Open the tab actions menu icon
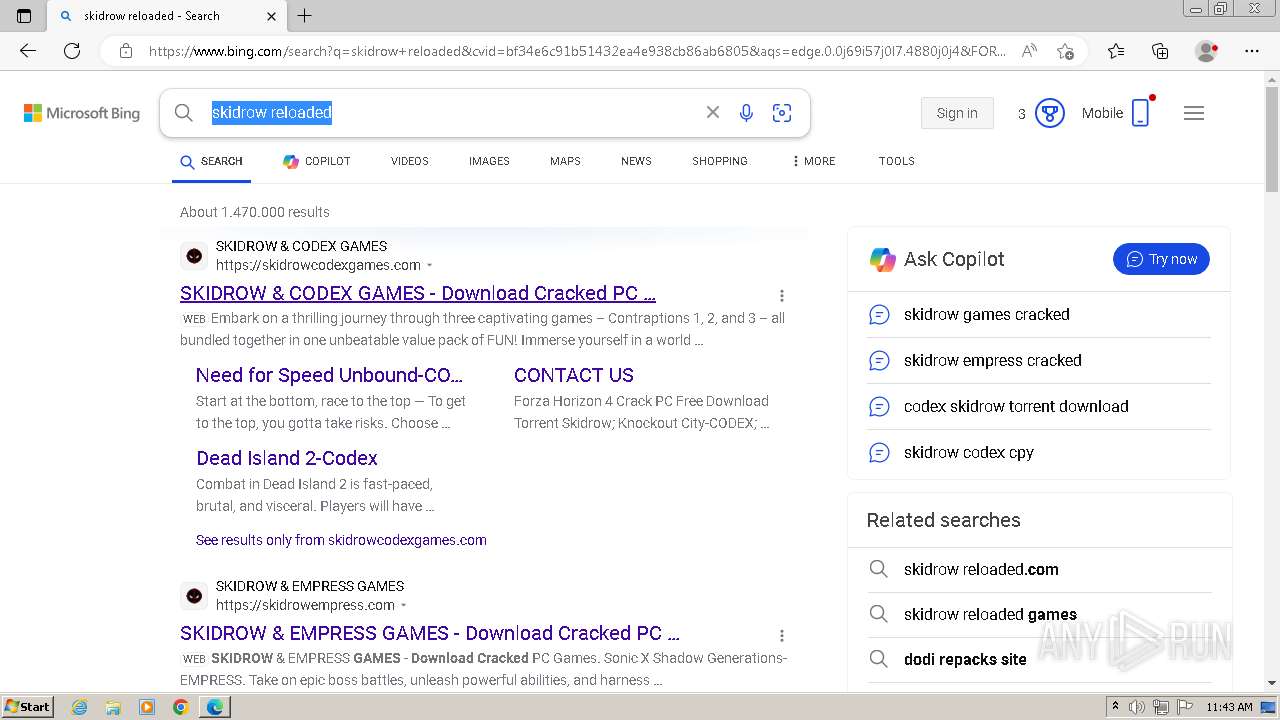This screenshot has height=720, width=1280. pyautogui.click(x=24, y=16)
